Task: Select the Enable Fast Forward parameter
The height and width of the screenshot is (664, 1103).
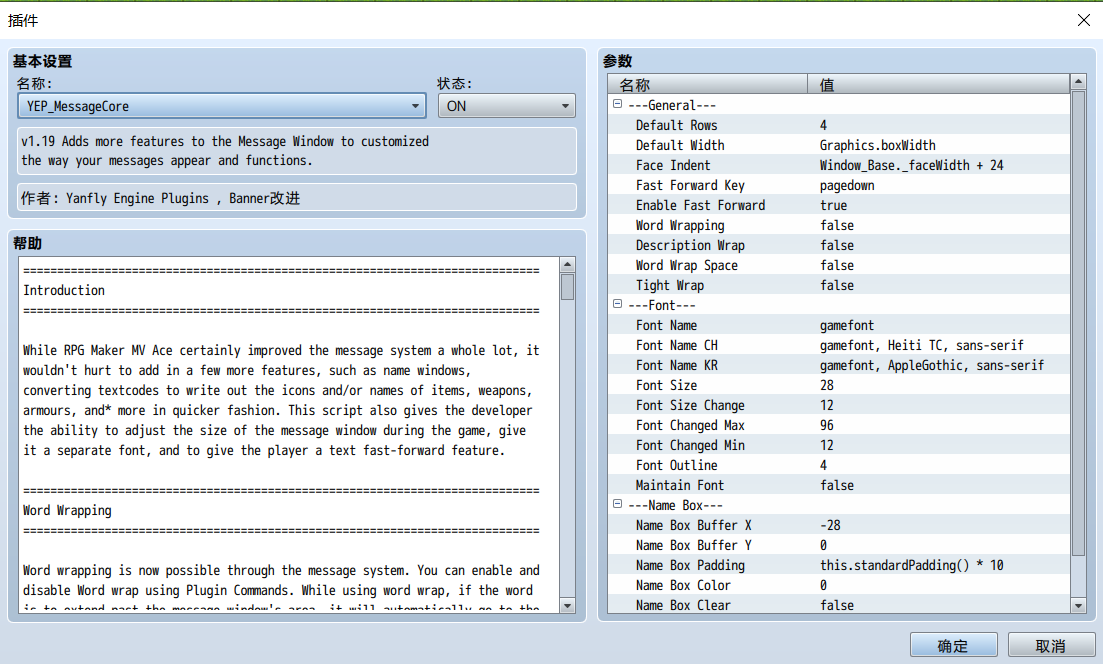Action: tap(839, 205)
